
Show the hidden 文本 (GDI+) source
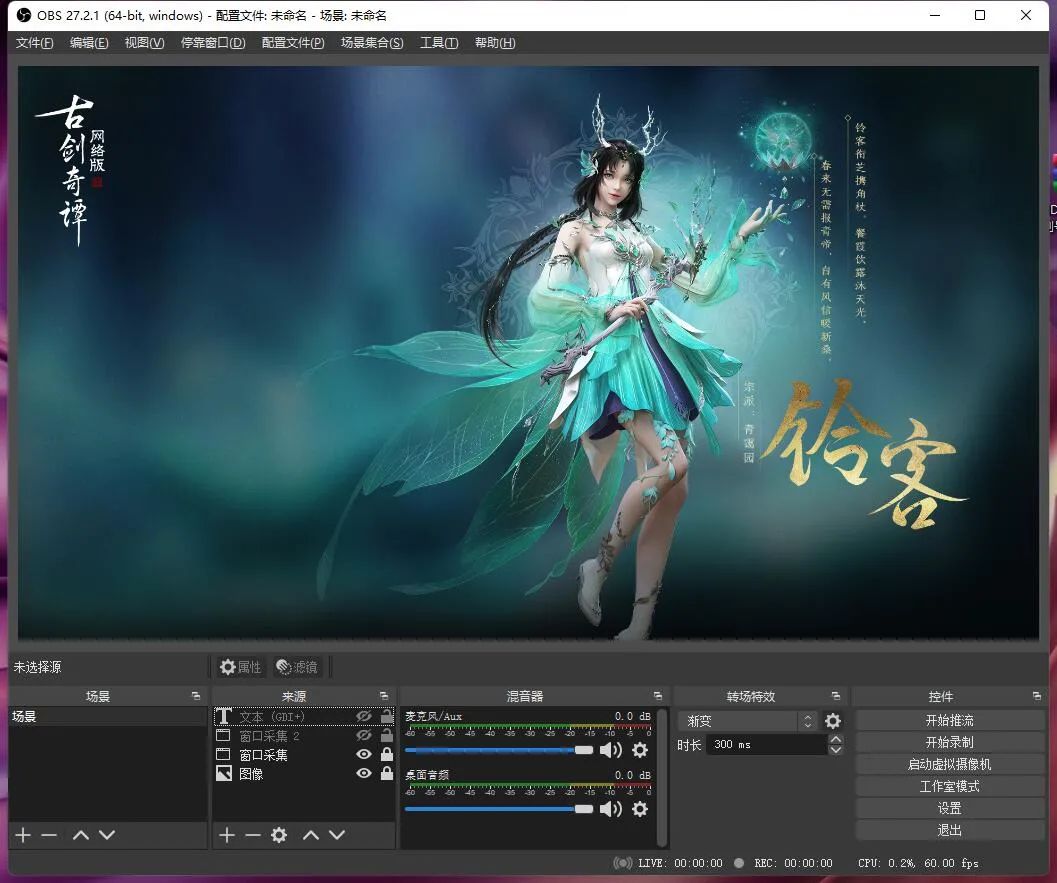[x=364, y=717]
